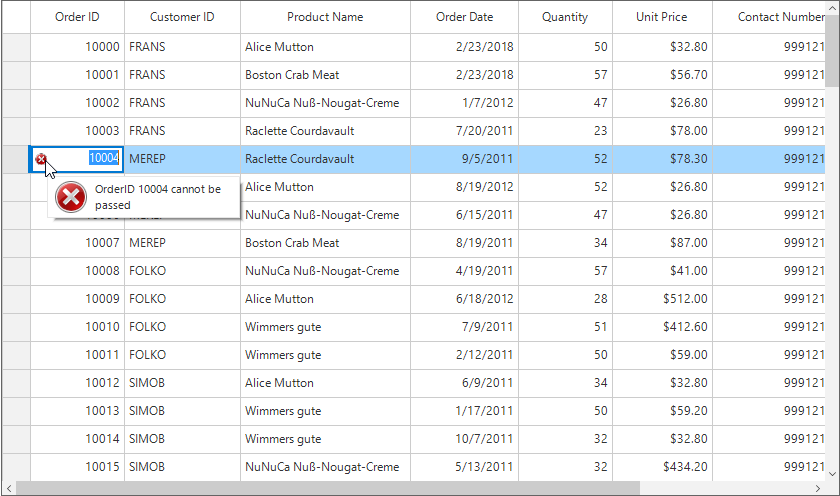Click unit price $59.20

[663, 411]
